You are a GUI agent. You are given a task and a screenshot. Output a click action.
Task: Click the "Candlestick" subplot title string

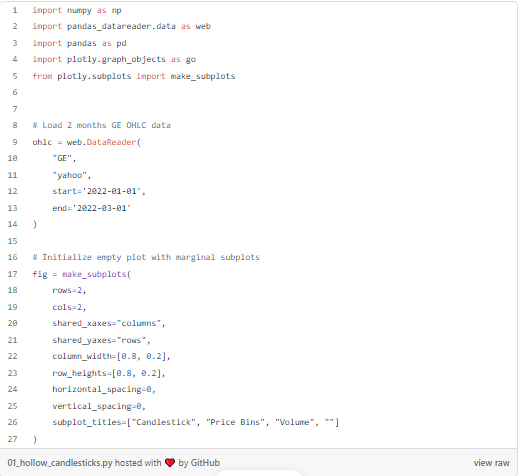[x=163, y=422]
